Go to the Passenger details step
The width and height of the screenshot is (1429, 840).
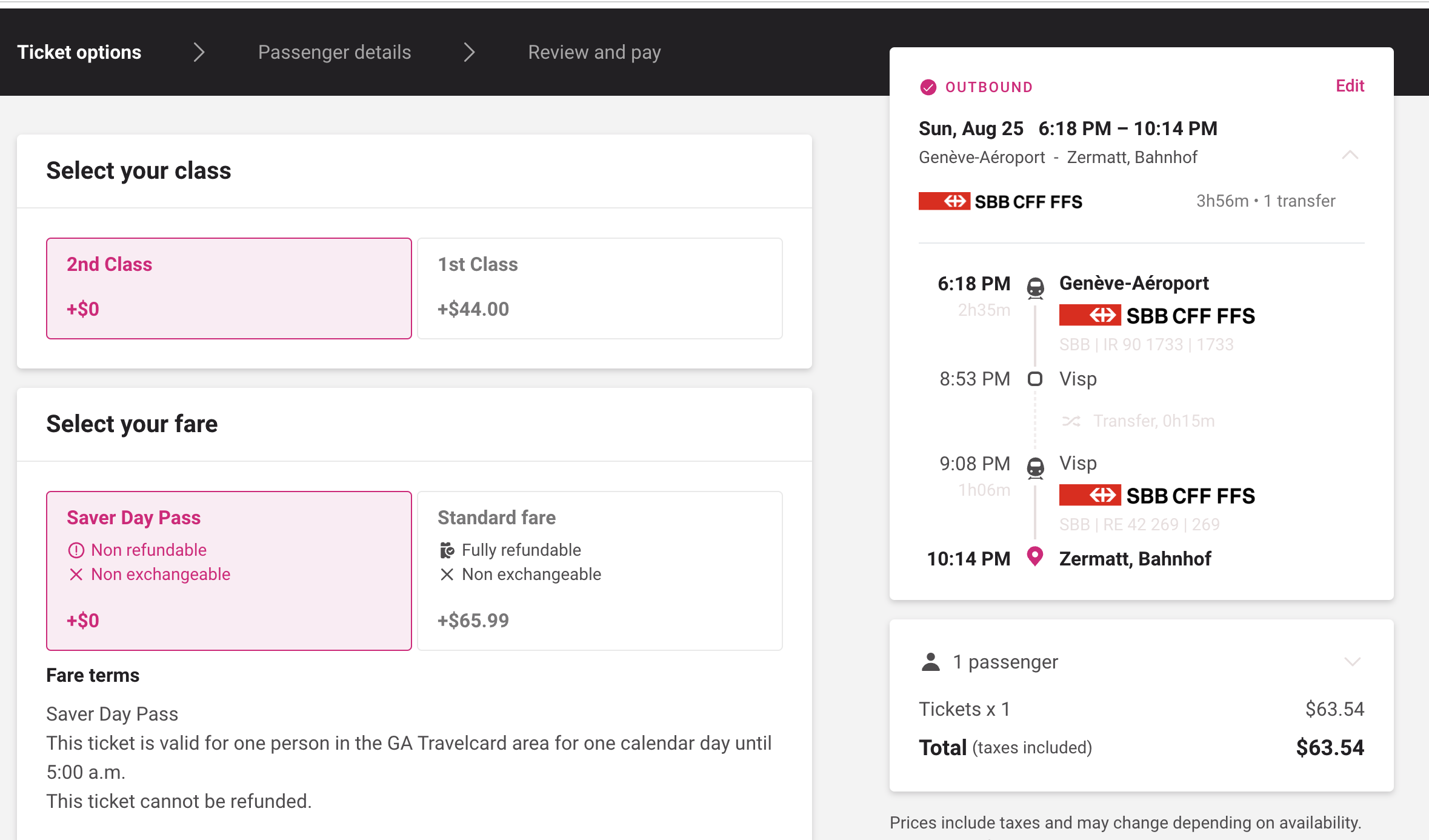coord(335,53)
